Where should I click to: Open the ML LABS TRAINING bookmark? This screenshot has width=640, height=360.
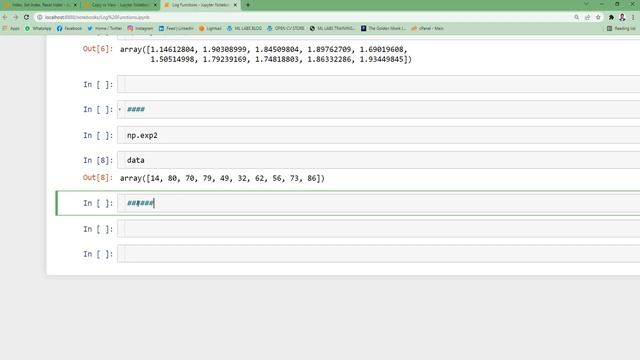pyautogui.click(x=332, y=28)
